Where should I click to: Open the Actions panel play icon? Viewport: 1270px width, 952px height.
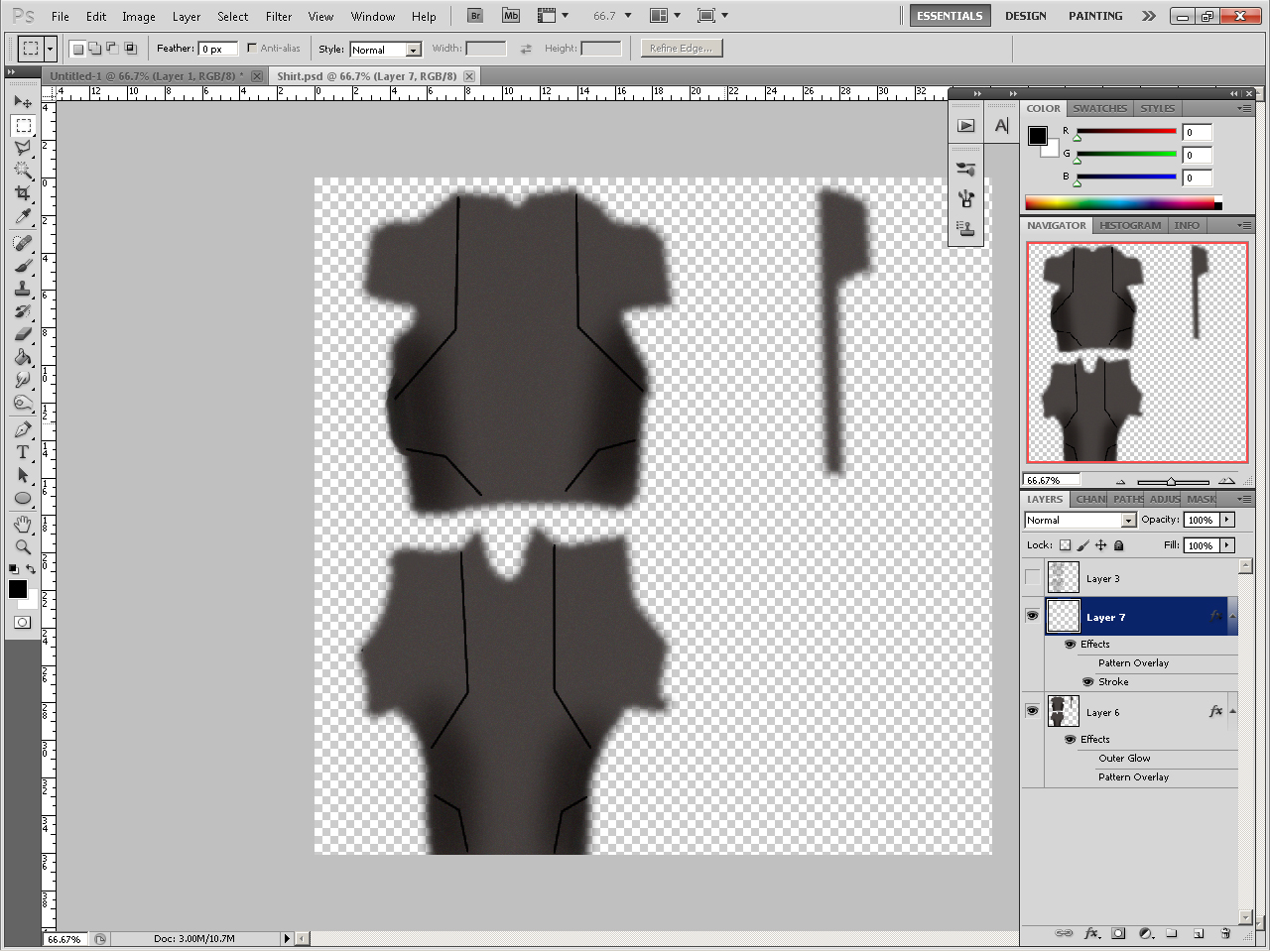[x=965, y=125]
